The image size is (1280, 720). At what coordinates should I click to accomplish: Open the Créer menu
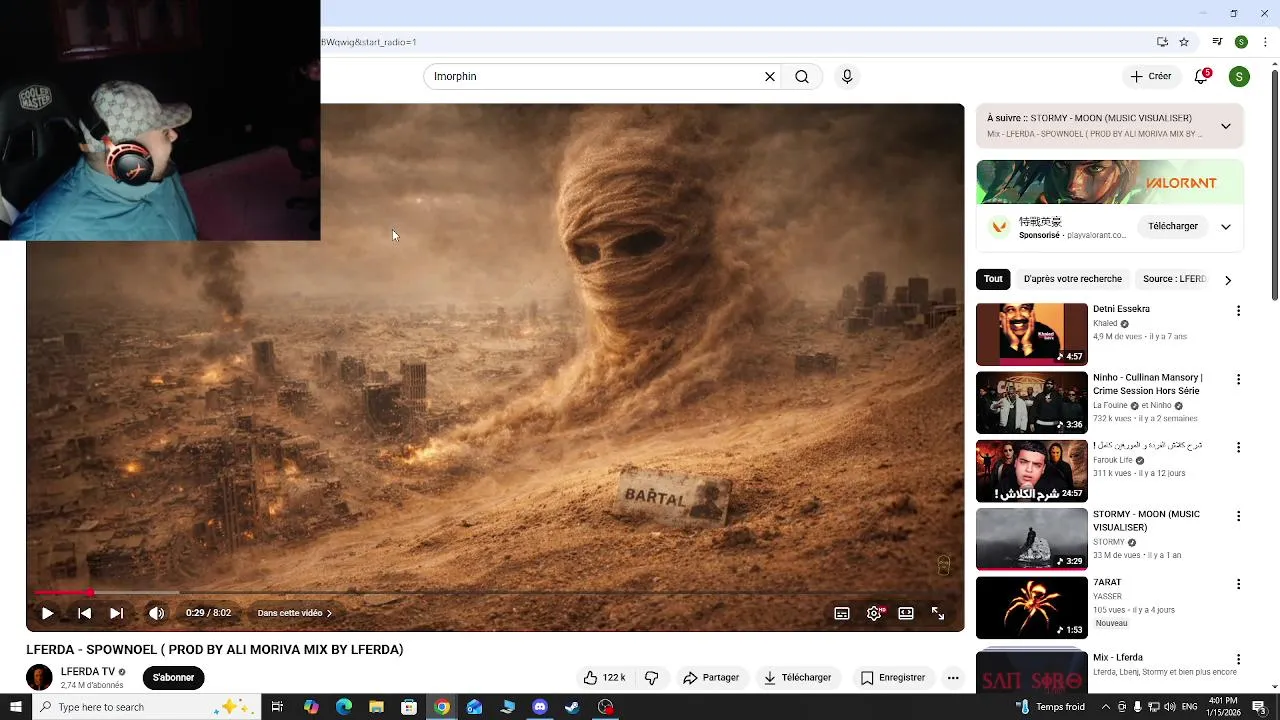[x=1150, y=76]
